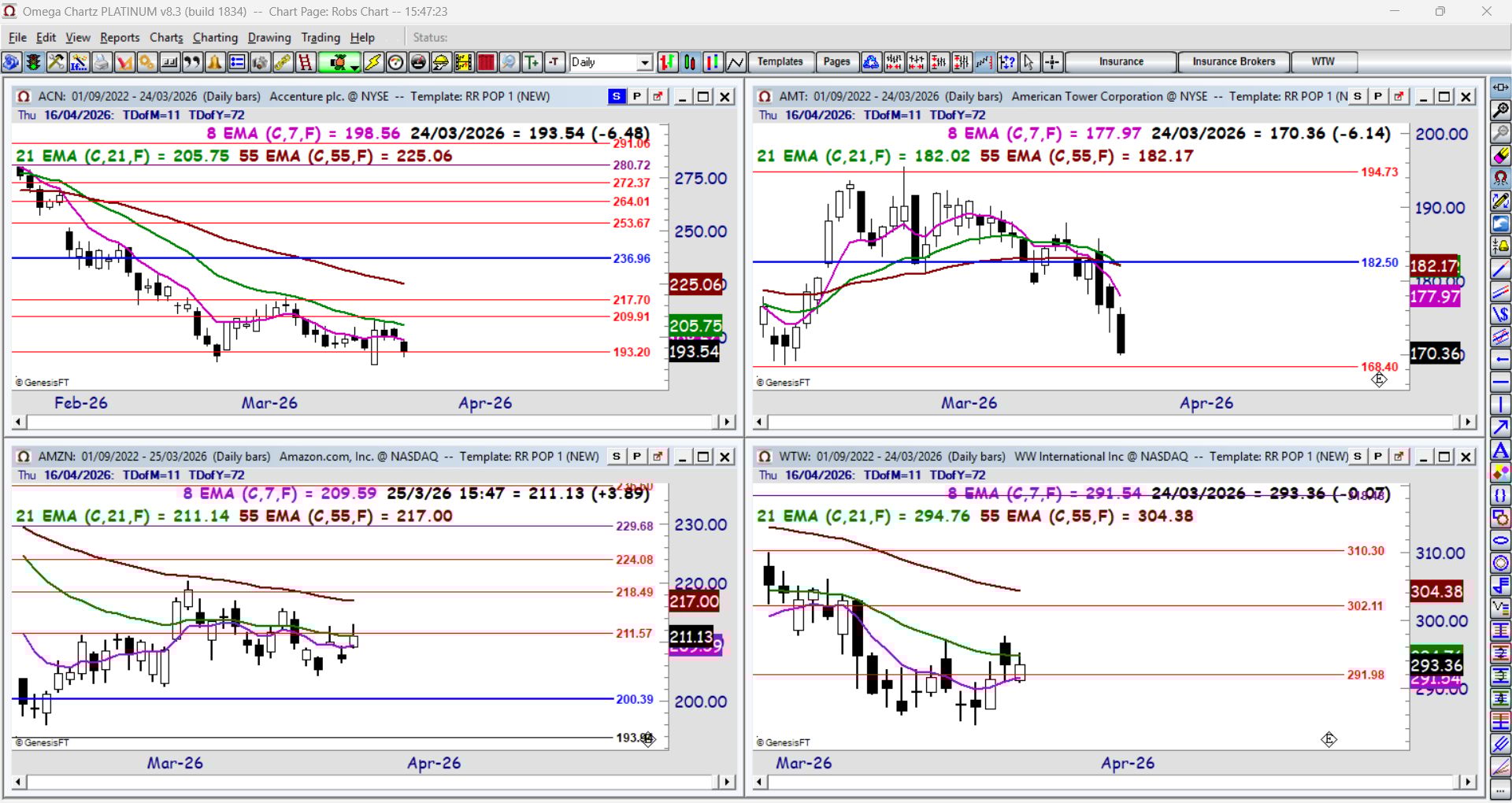Open the Insurance chart page
The width and height of the screenshot is (1512, 803).
(x=1121, y=61)
